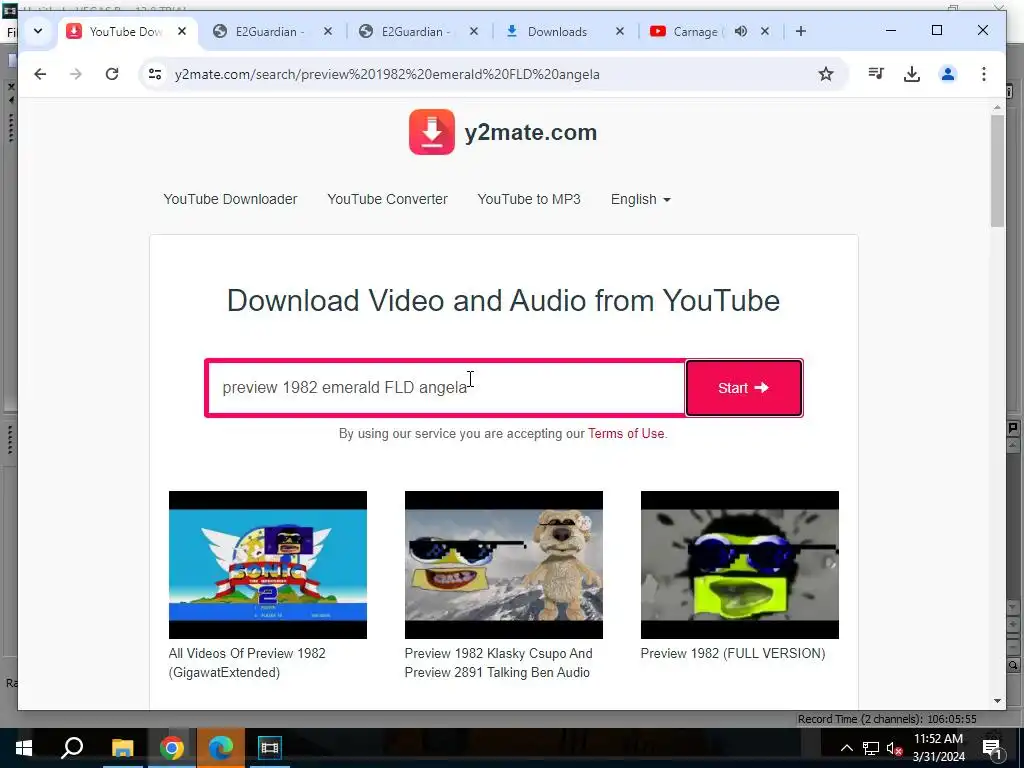Click the address bar URL

pos(387,74)
